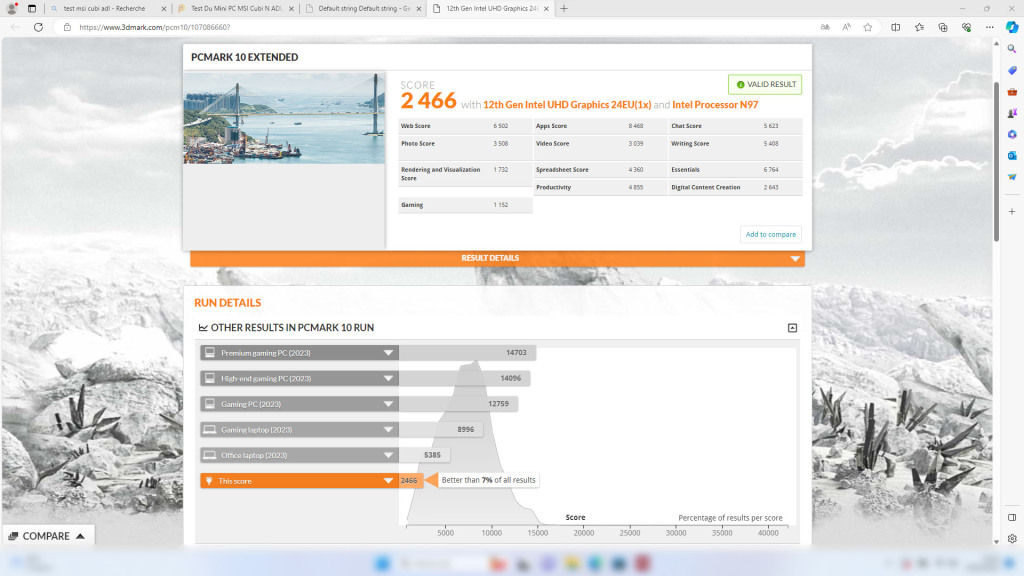Click the page's vertical scrollbar thumb

tap(996, 162)
